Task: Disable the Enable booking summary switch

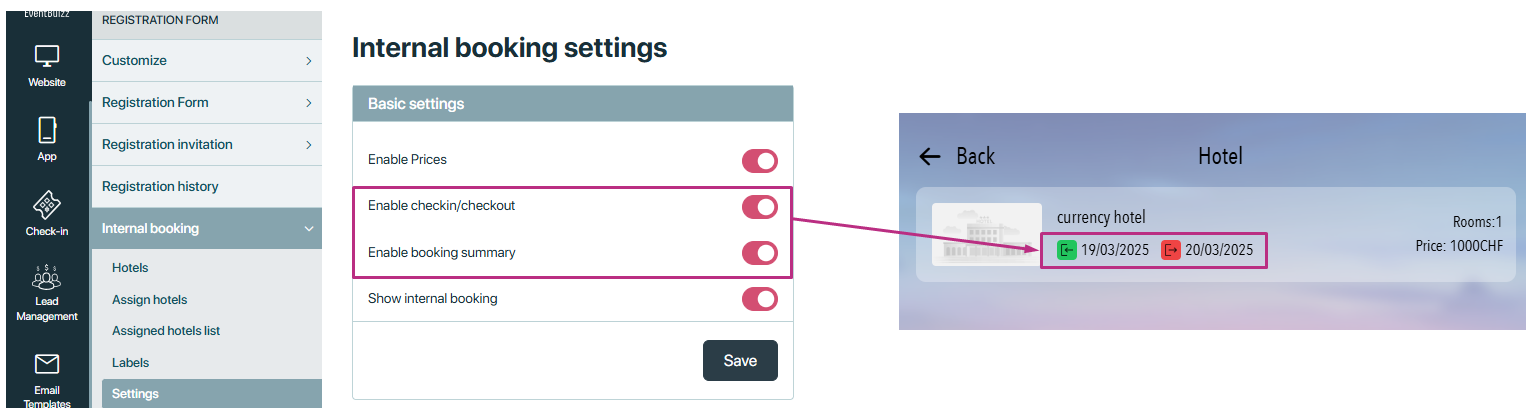Action: coord(759,253)
